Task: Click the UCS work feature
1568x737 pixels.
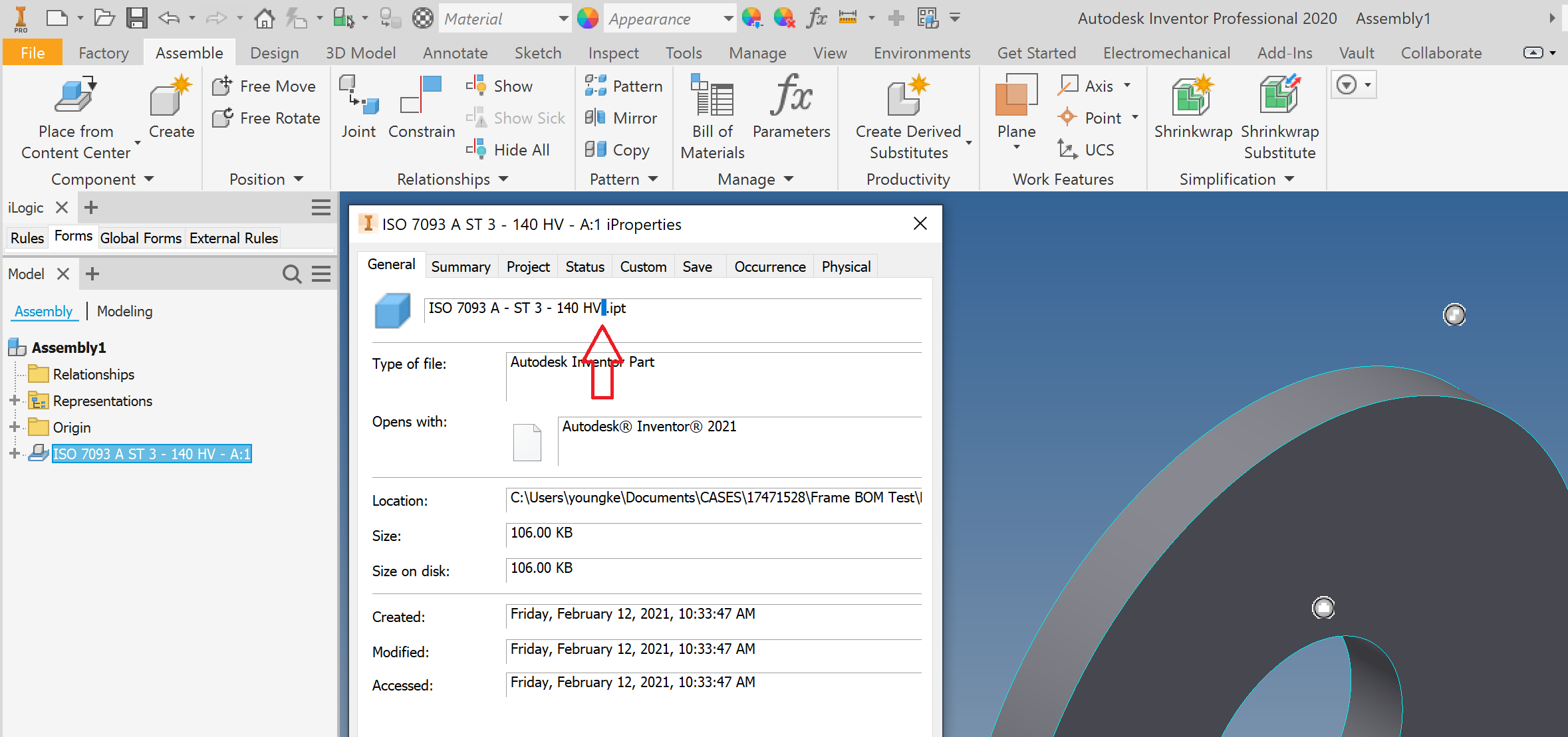Action: 1087,150
